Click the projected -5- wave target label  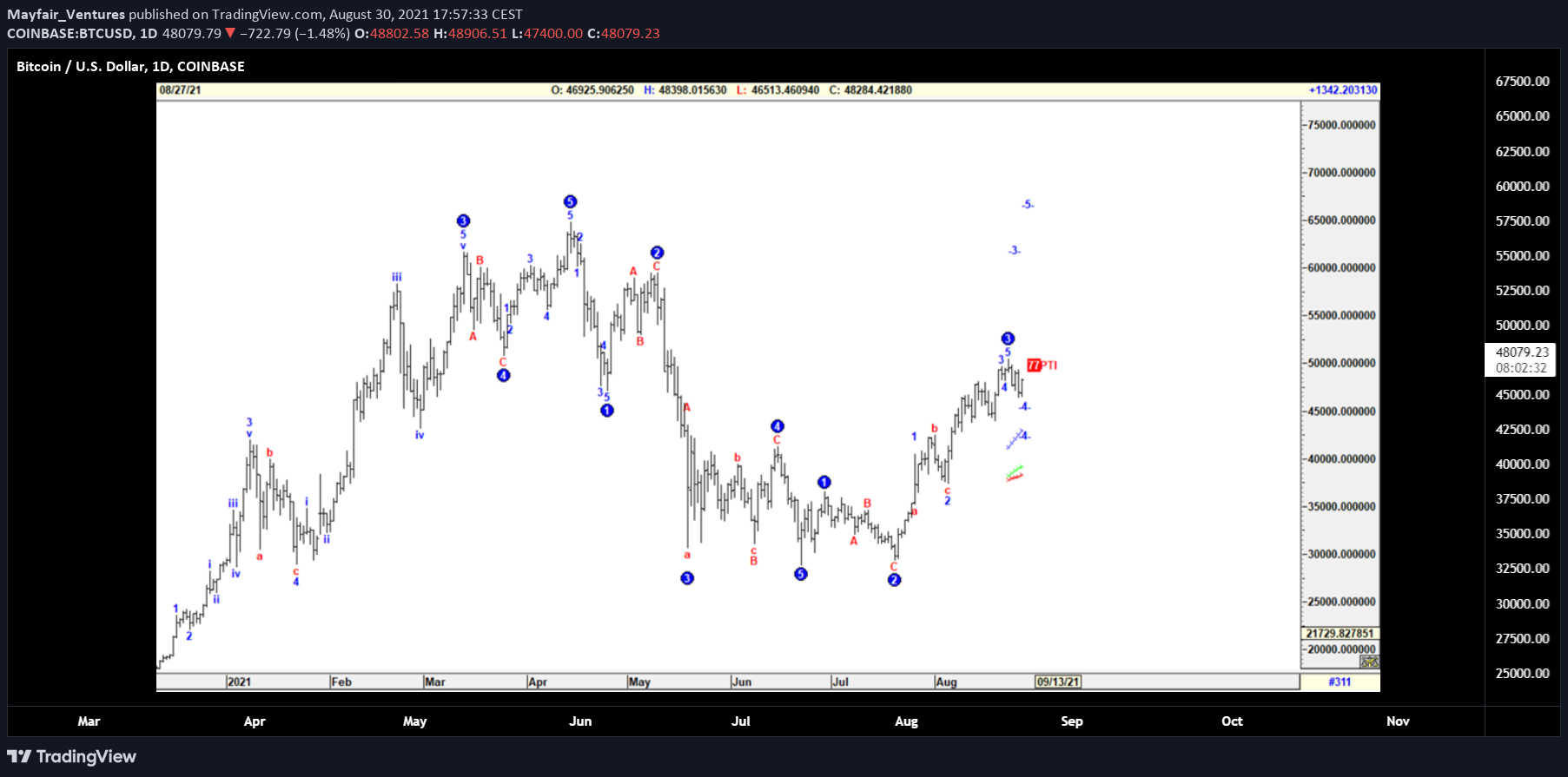(x=1028, y=205)
